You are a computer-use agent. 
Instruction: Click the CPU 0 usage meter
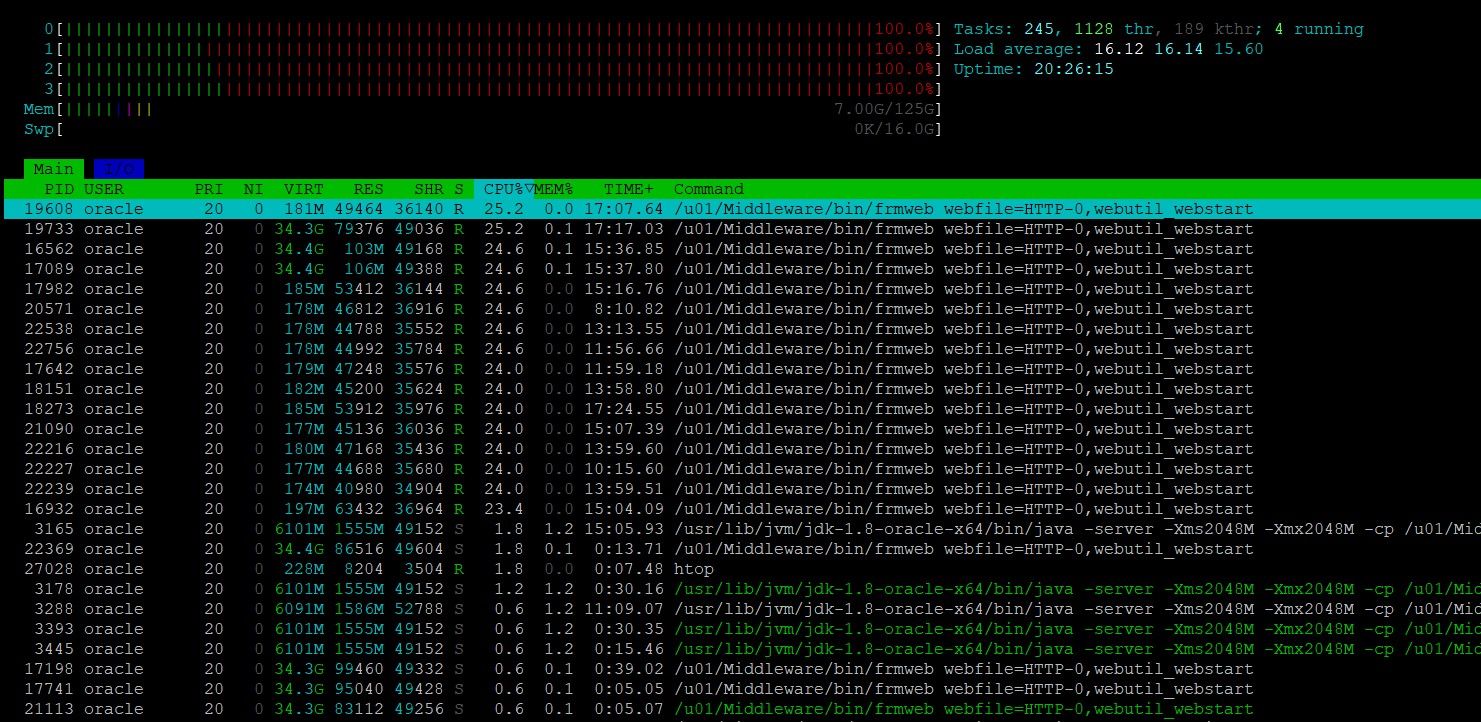click(x=493, y=29)
